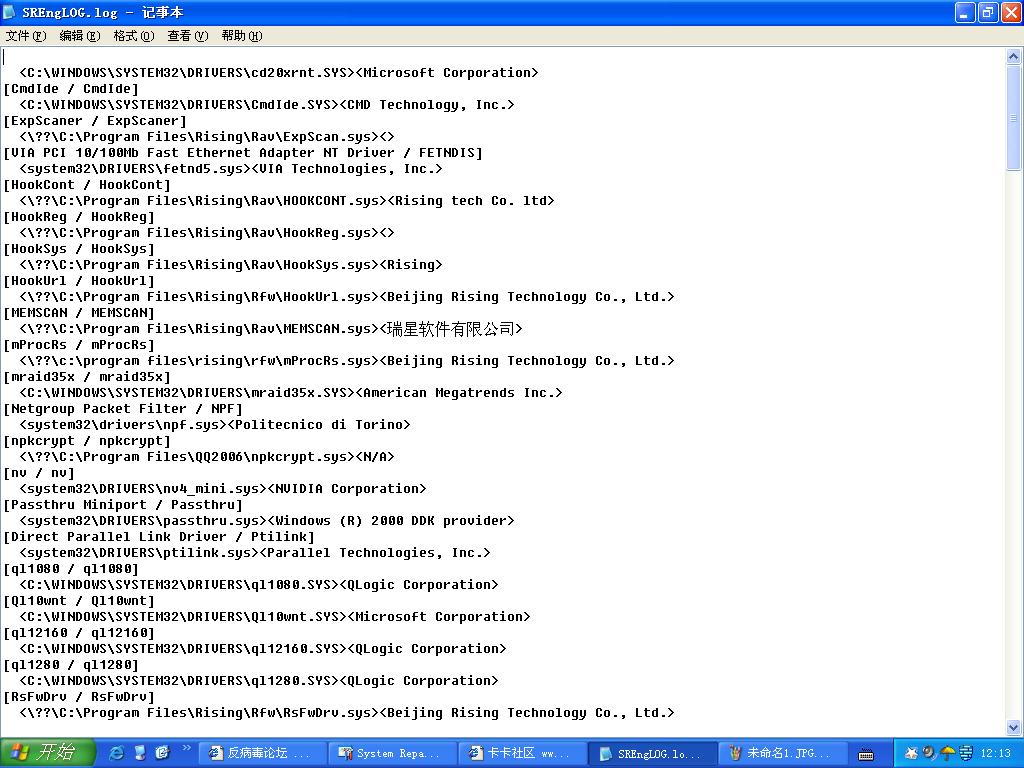The image size is (1024, 768).
Task: Minimize the Notepad window
Action: point(965,12)
